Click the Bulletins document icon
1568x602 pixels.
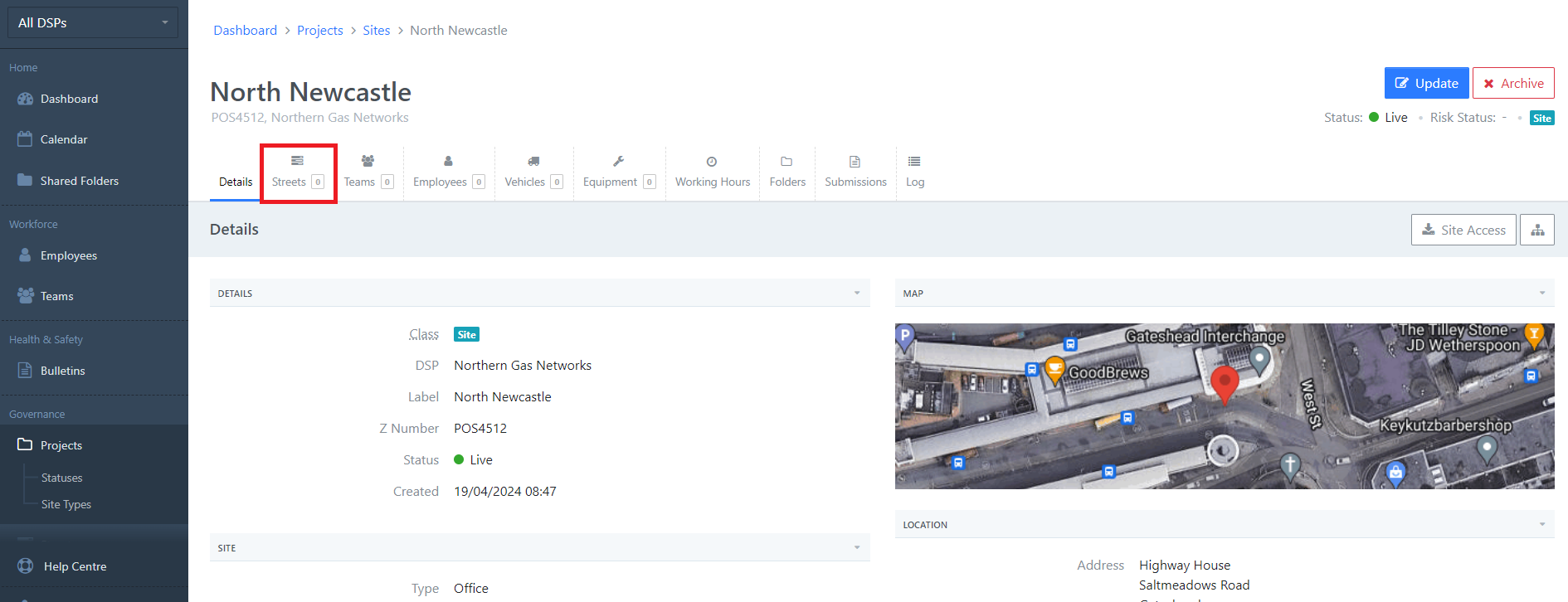tap(26, 370)
